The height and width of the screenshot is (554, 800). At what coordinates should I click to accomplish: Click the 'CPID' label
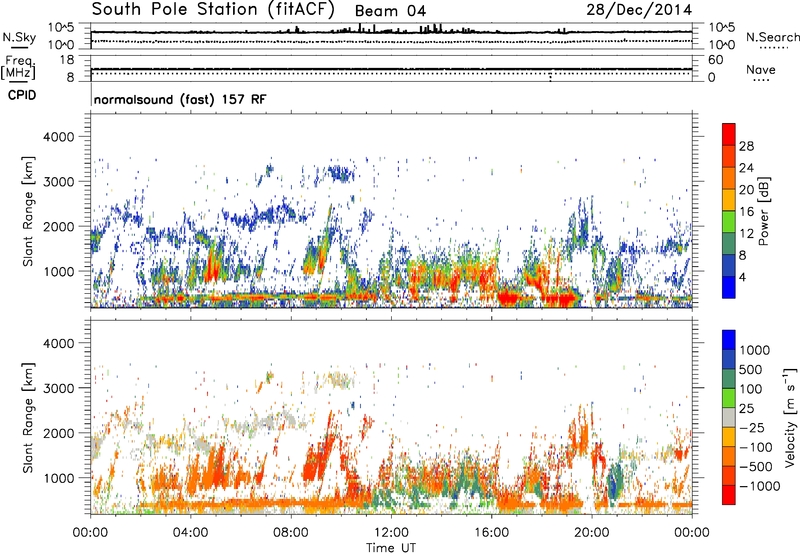[22, 95]
